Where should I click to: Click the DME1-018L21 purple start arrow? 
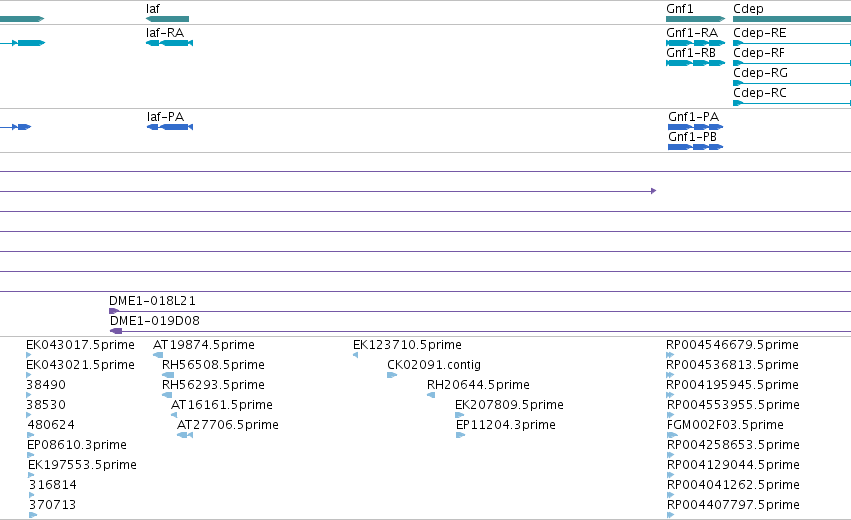(114, 311)
